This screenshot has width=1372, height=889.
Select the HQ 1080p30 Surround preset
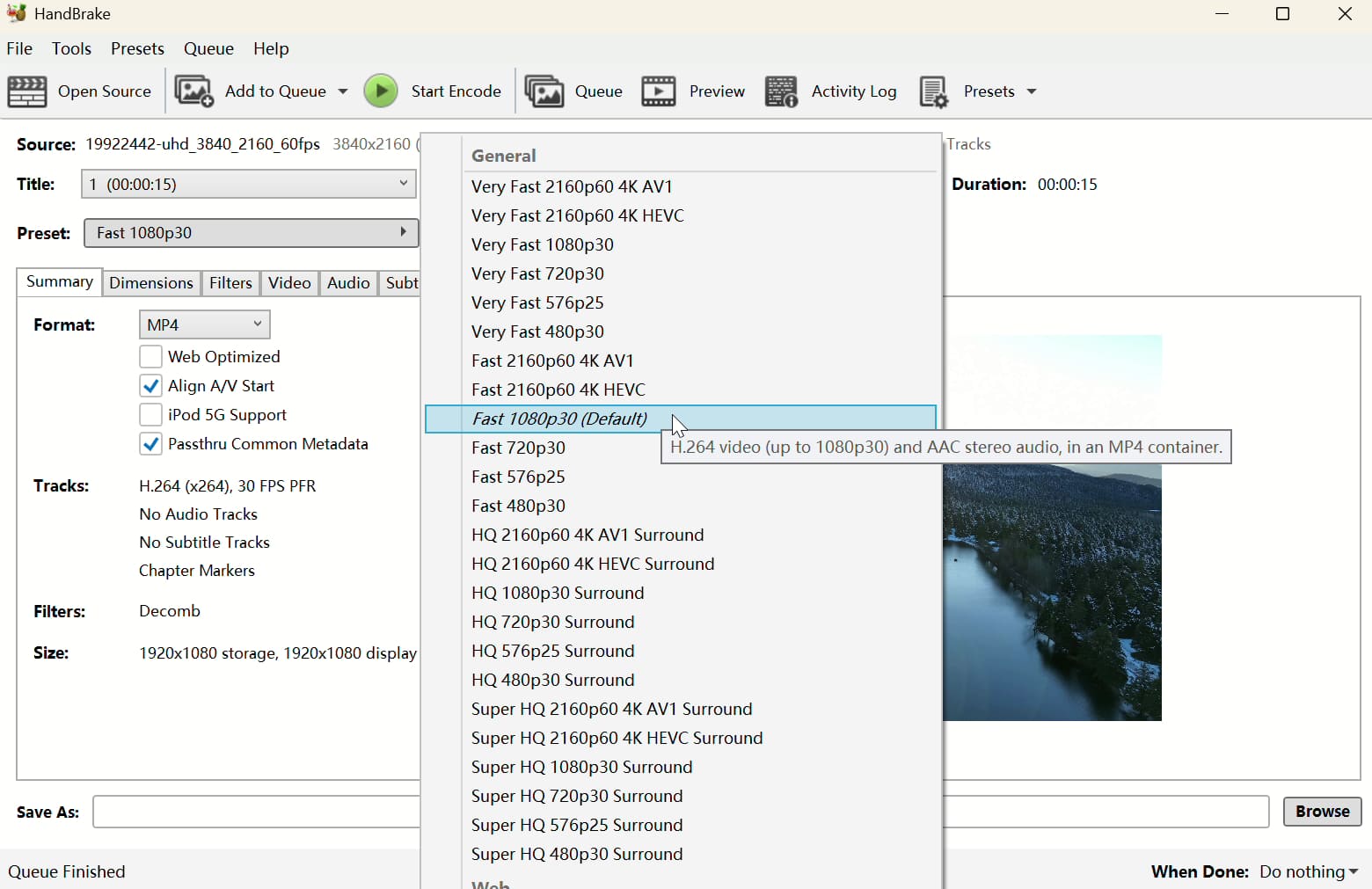point(558,593)
